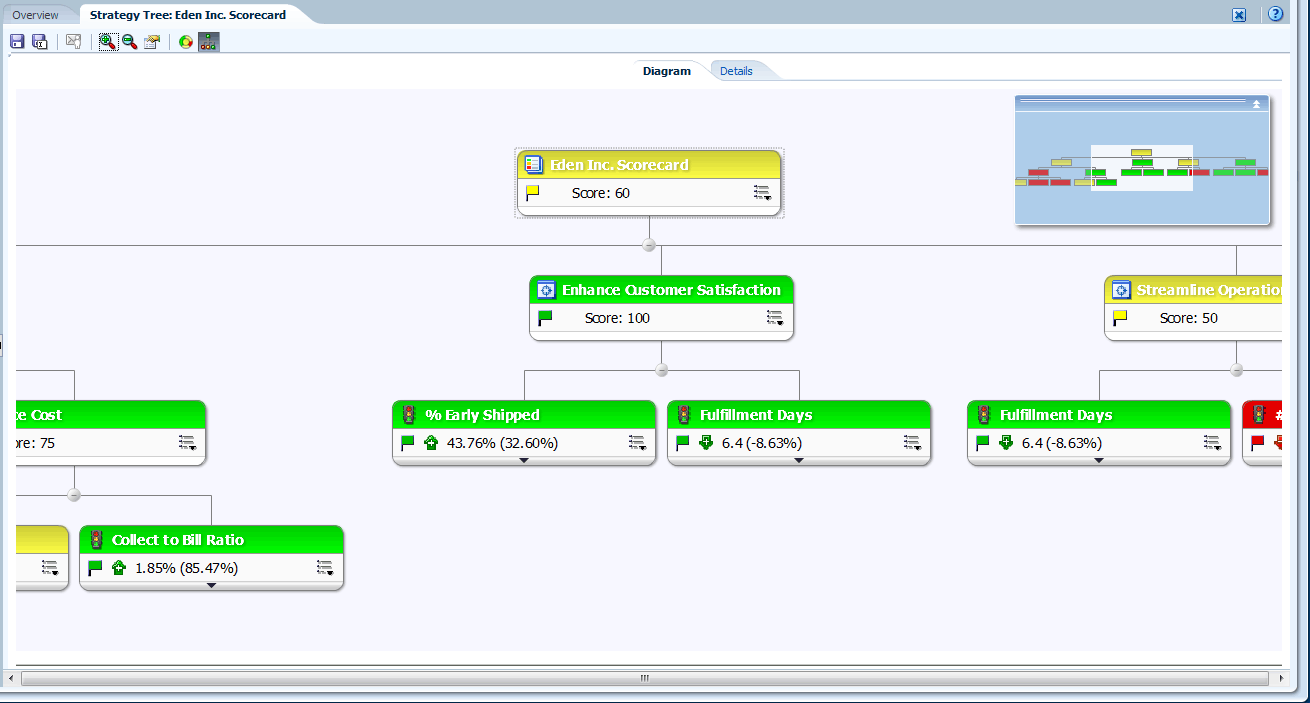Switch to the wheel type diagram view
This screenshot has width=1310, height=703.
point(186,41)
